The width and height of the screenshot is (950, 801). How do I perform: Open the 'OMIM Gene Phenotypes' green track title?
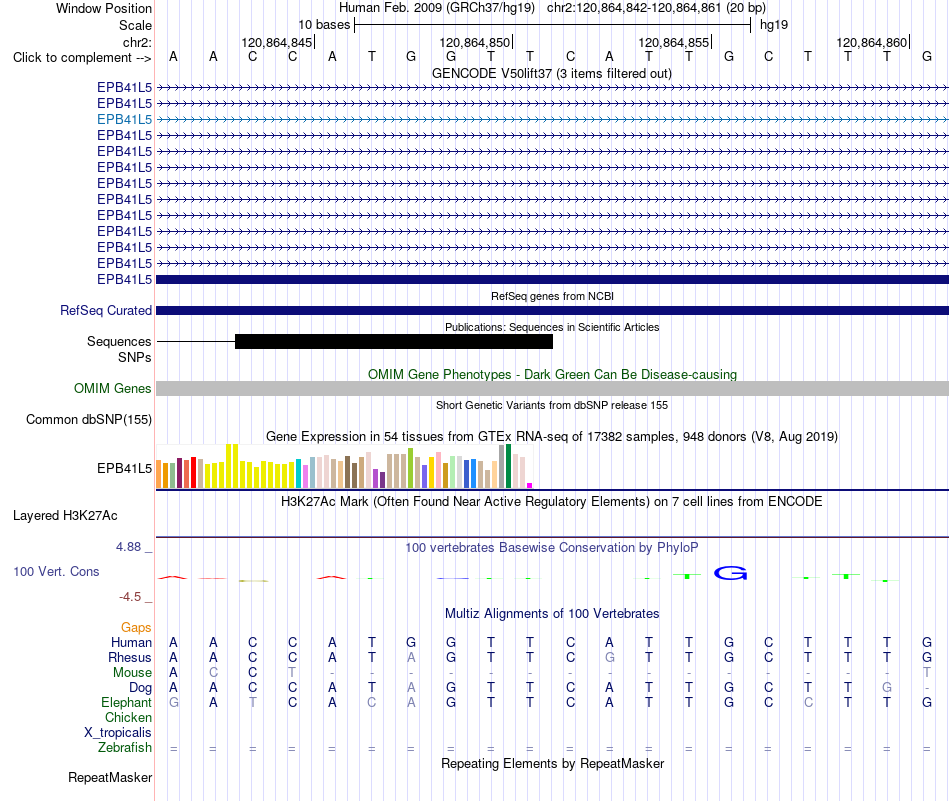pos(552,374)
